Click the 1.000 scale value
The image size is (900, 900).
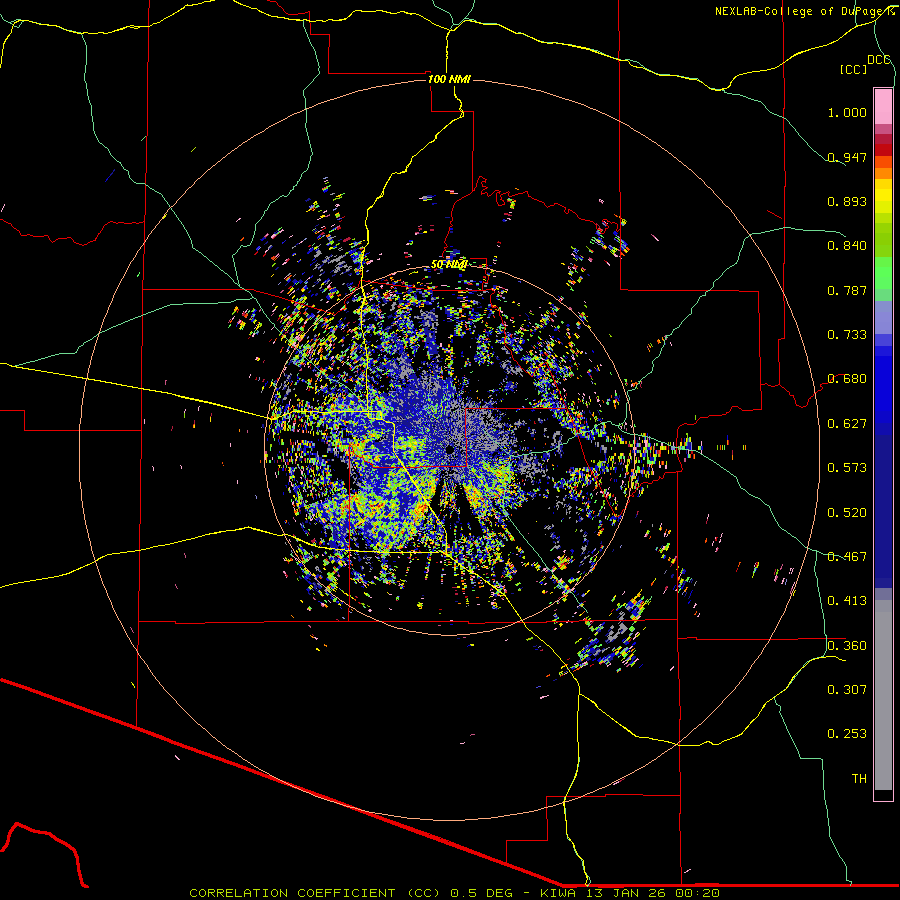[847, 112]
